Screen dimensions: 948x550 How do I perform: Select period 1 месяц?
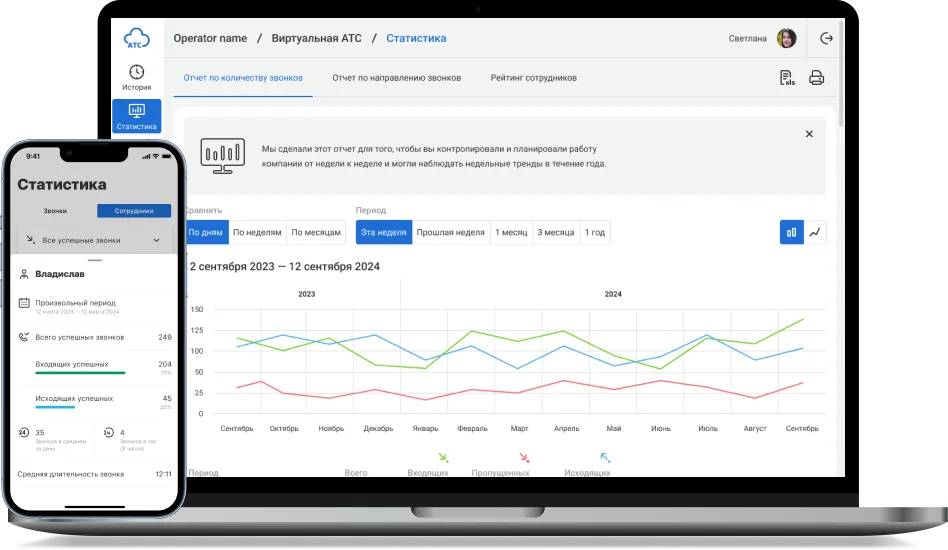[x=511, y=232]
